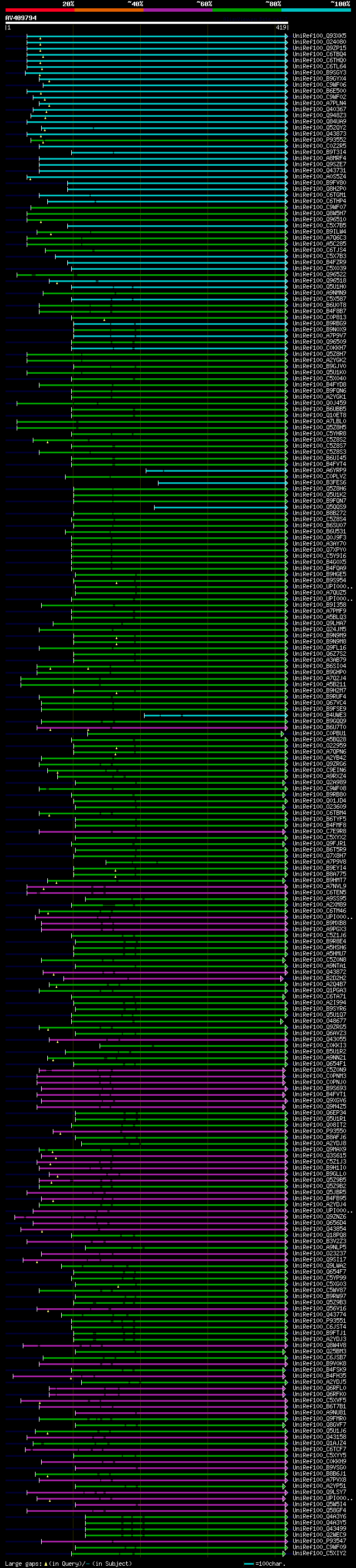Select the UniRef100_Q43158 entry

pos(319,1437)
